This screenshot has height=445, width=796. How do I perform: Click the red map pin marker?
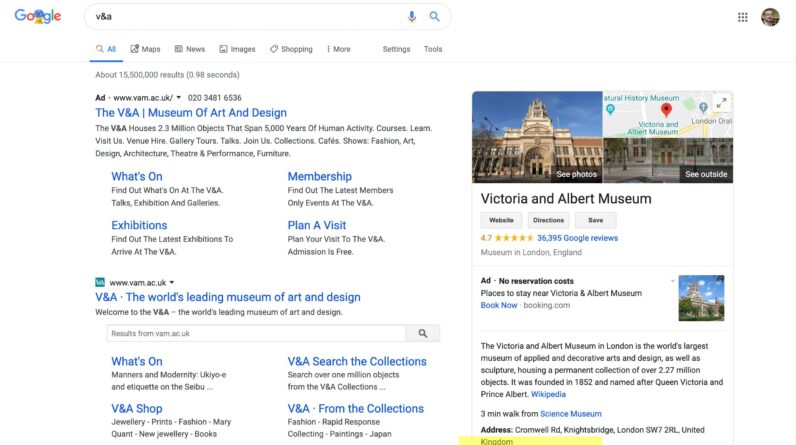(x=666, y=109)
